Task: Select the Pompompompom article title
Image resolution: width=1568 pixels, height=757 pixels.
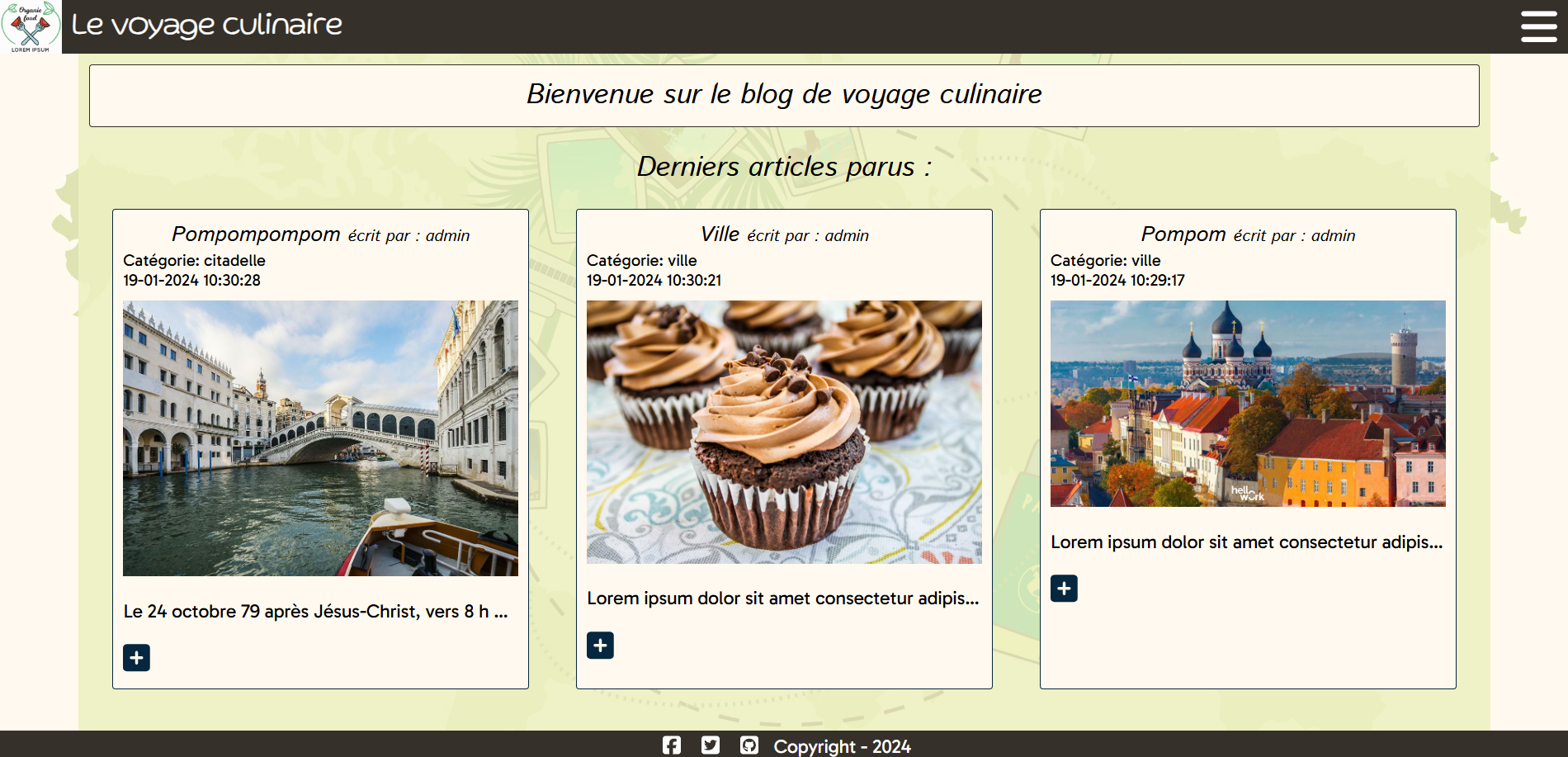Action: (x=256, y=234)
